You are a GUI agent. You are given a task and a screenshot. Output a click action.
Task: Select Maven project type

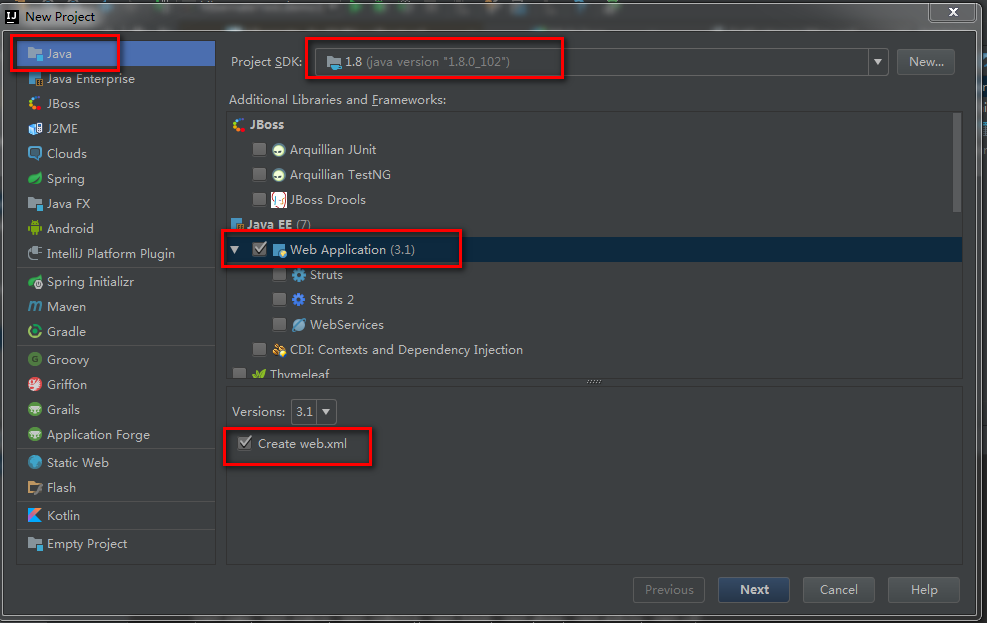coord(116,306)
